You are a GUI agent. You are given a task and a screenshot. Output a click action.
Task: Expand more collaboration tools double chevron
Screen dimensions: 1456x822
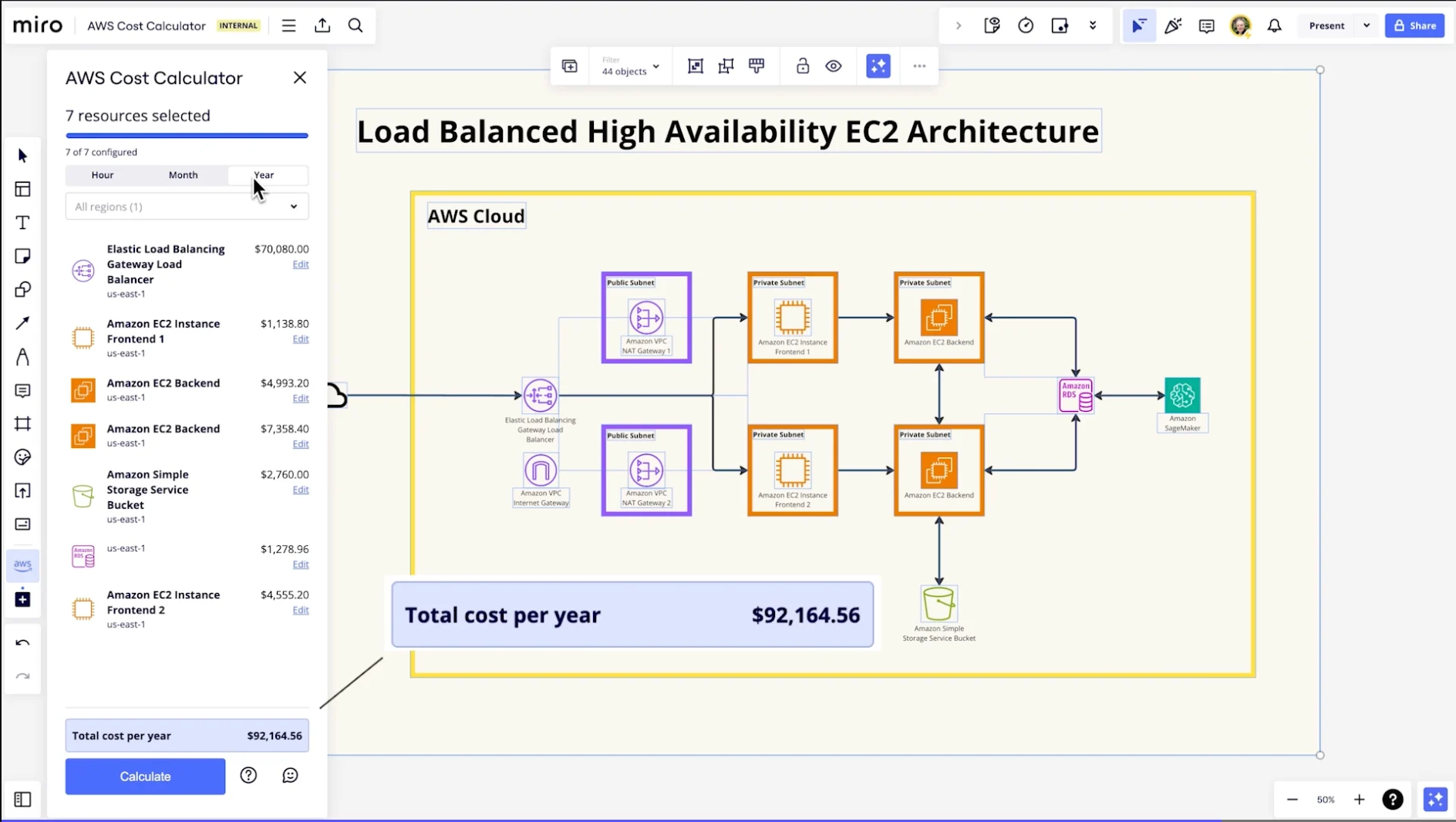(1093, 25)
